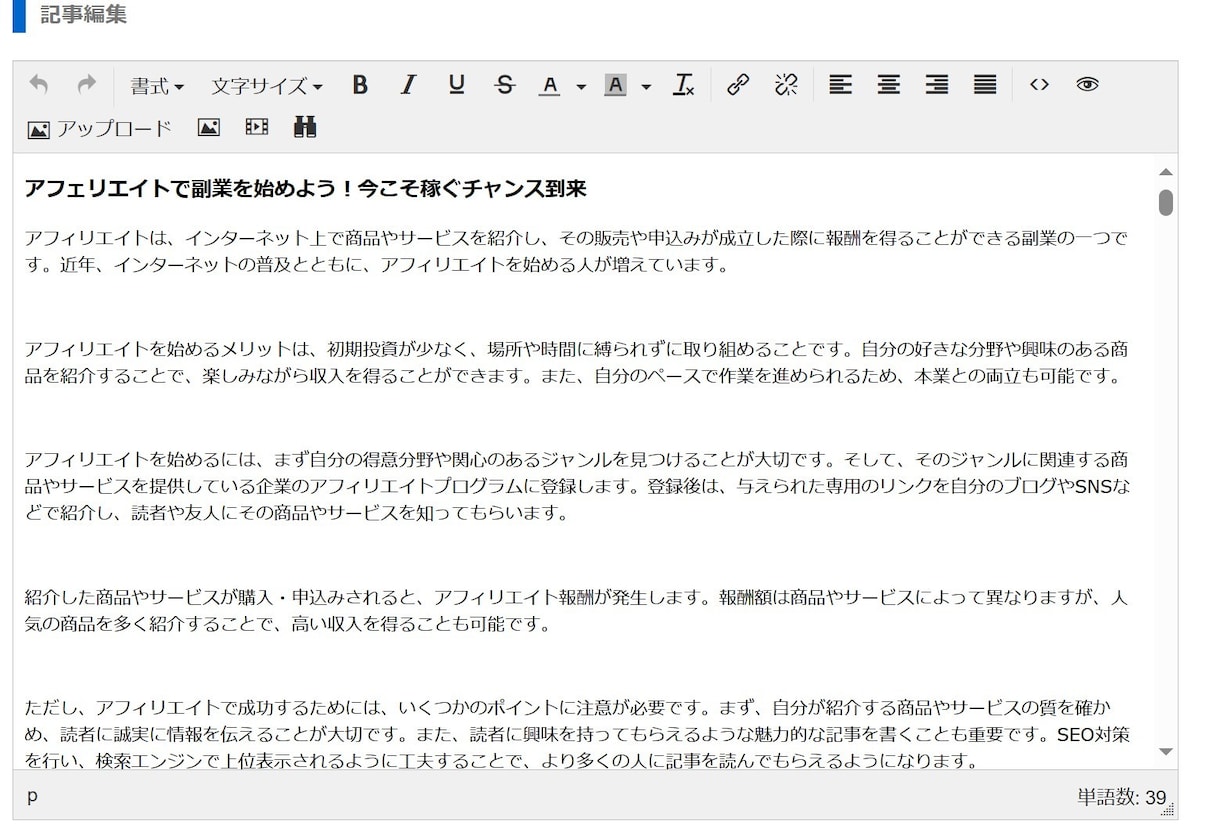
Task: Click the vertical scrollbar thumb
Action: (x=1165, y=202)
